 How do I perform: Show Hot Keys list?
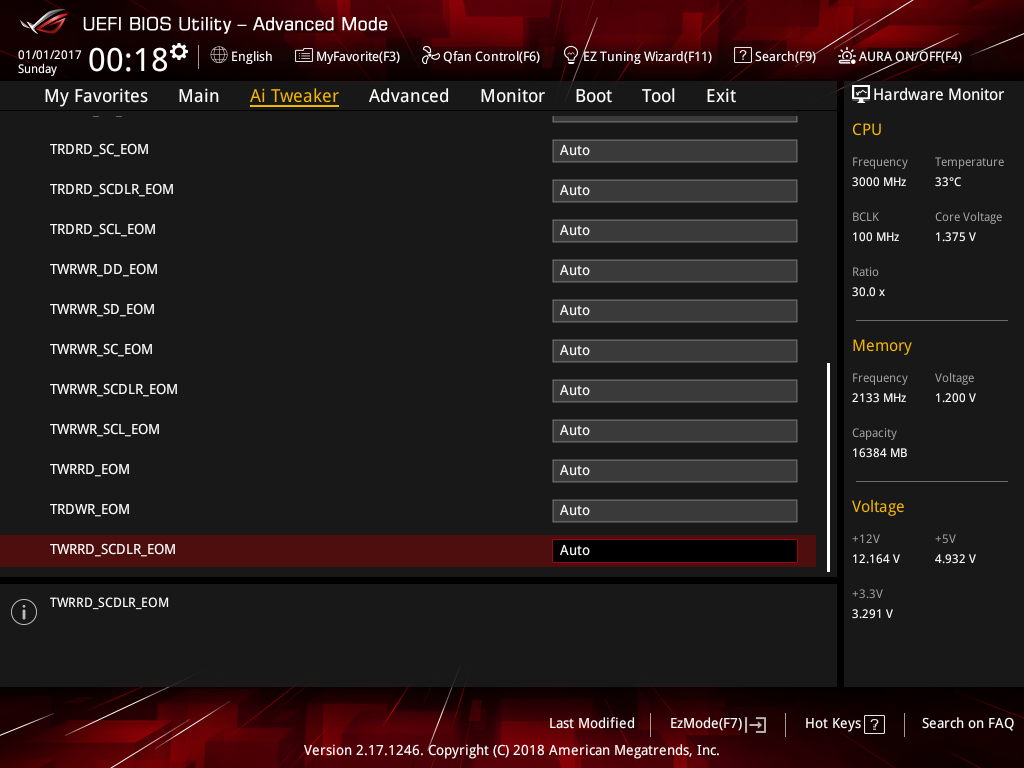[x=844, y=724]
